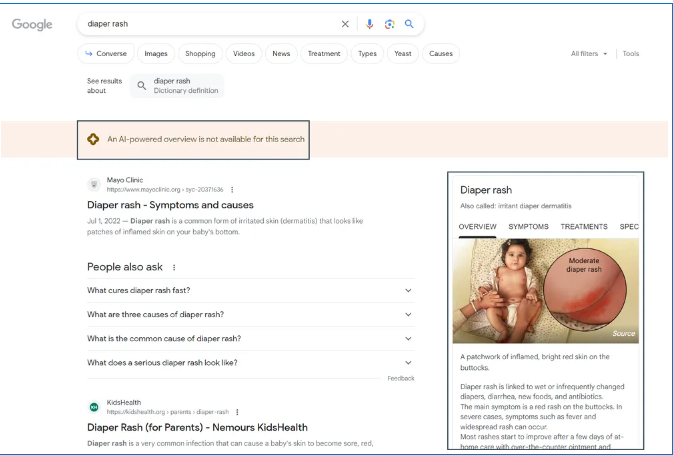Screen dimensions: 673x455
Task: Click the People also ask heading
Action: (125, 267)
